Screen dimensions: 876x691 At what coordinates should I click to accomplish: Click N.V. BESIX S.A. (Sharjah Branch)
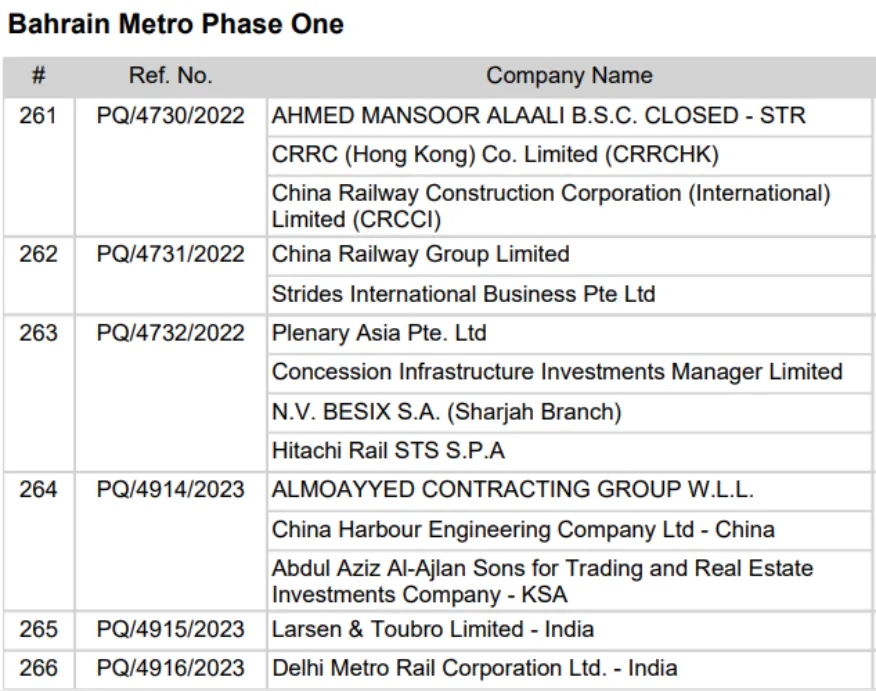click(446, 411)
